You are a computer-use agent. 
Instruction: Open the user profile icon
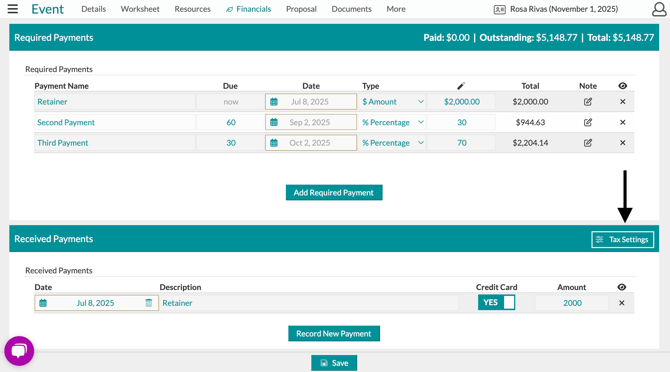pyautogui.click(x=659, y=9)
